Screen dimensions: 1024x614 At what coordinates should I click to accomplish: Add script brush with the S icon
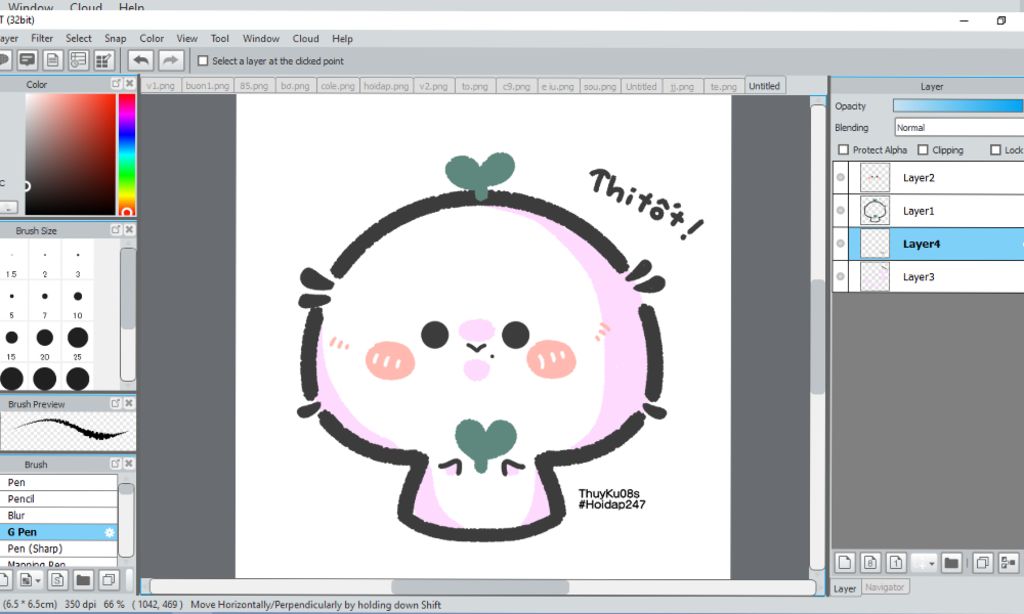[x=57, y=580]
